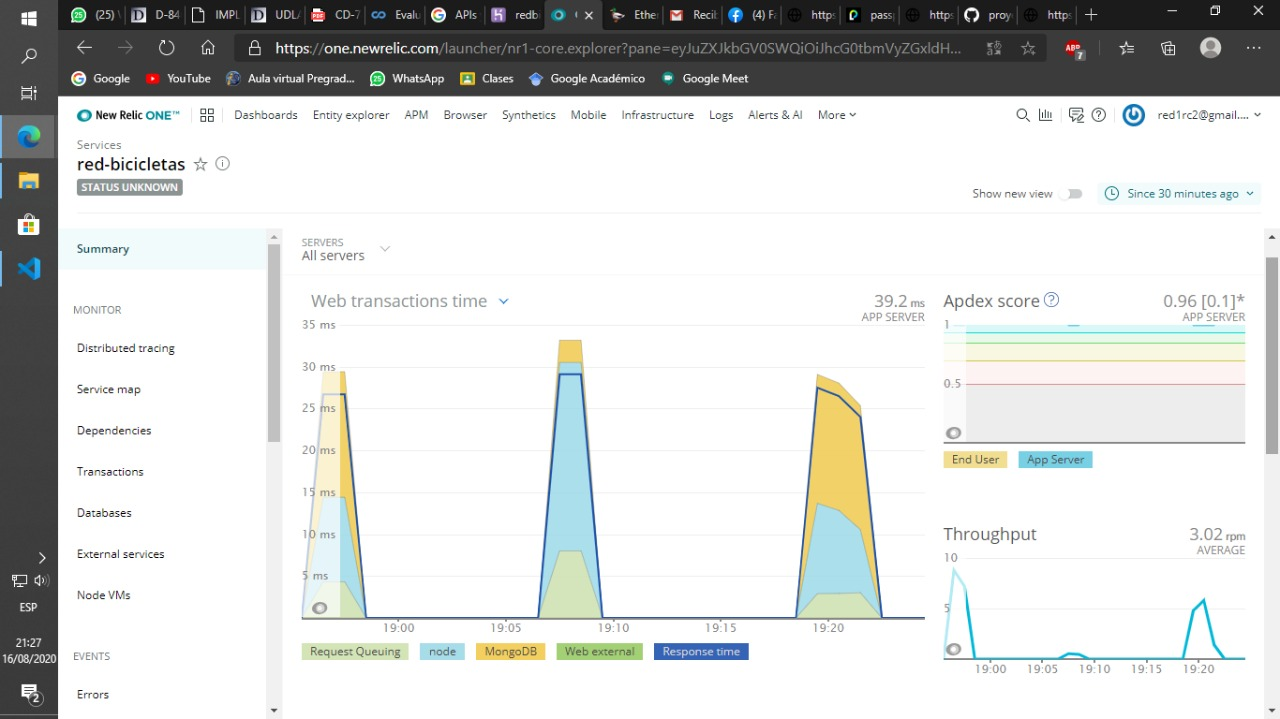Open the apps grid icon in New Relic
This screenshot has height=719, width=1280.
tap(207, 115)
